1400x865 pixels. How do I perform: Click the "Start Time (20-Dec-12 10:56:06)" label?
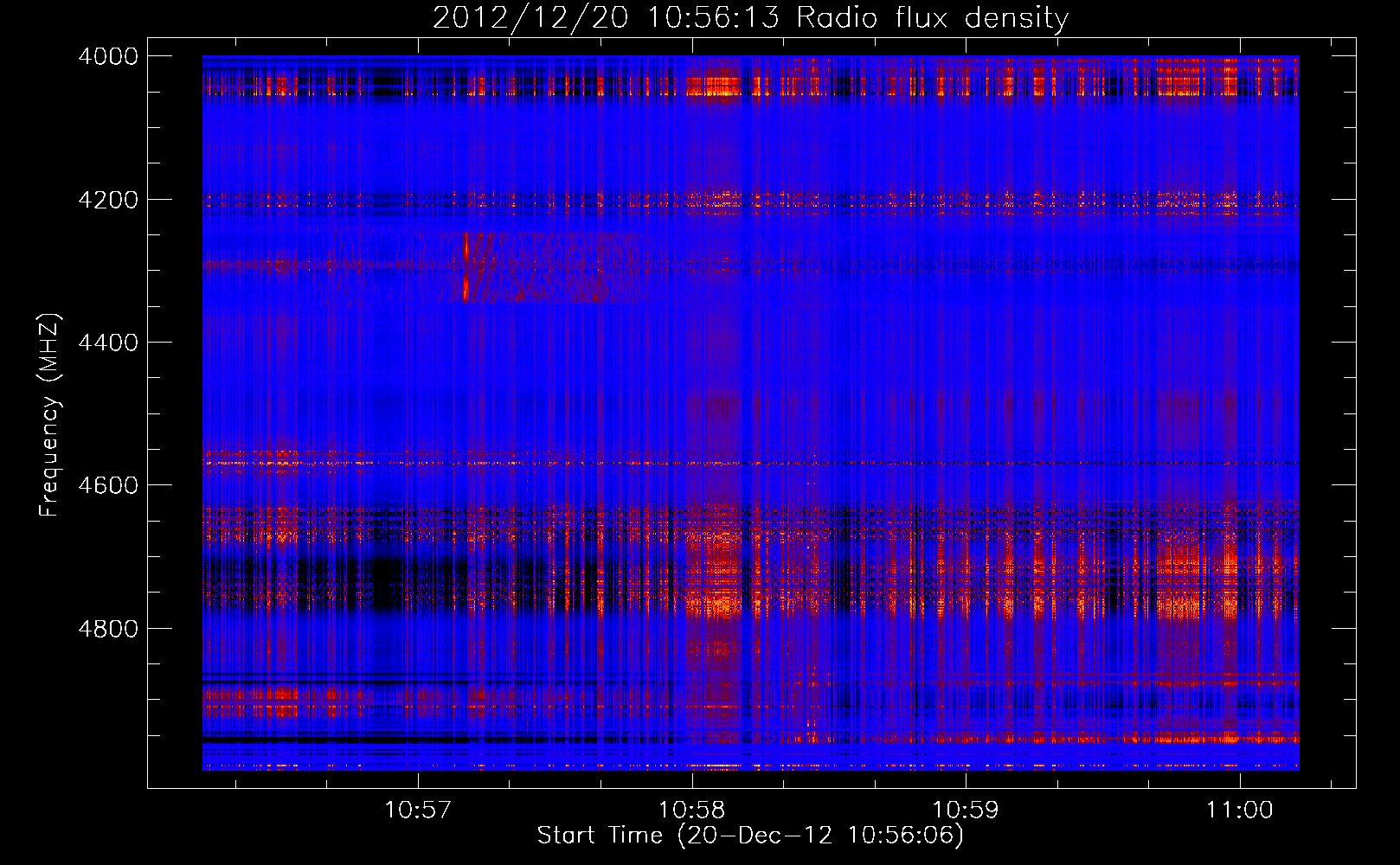coord(750,836)
